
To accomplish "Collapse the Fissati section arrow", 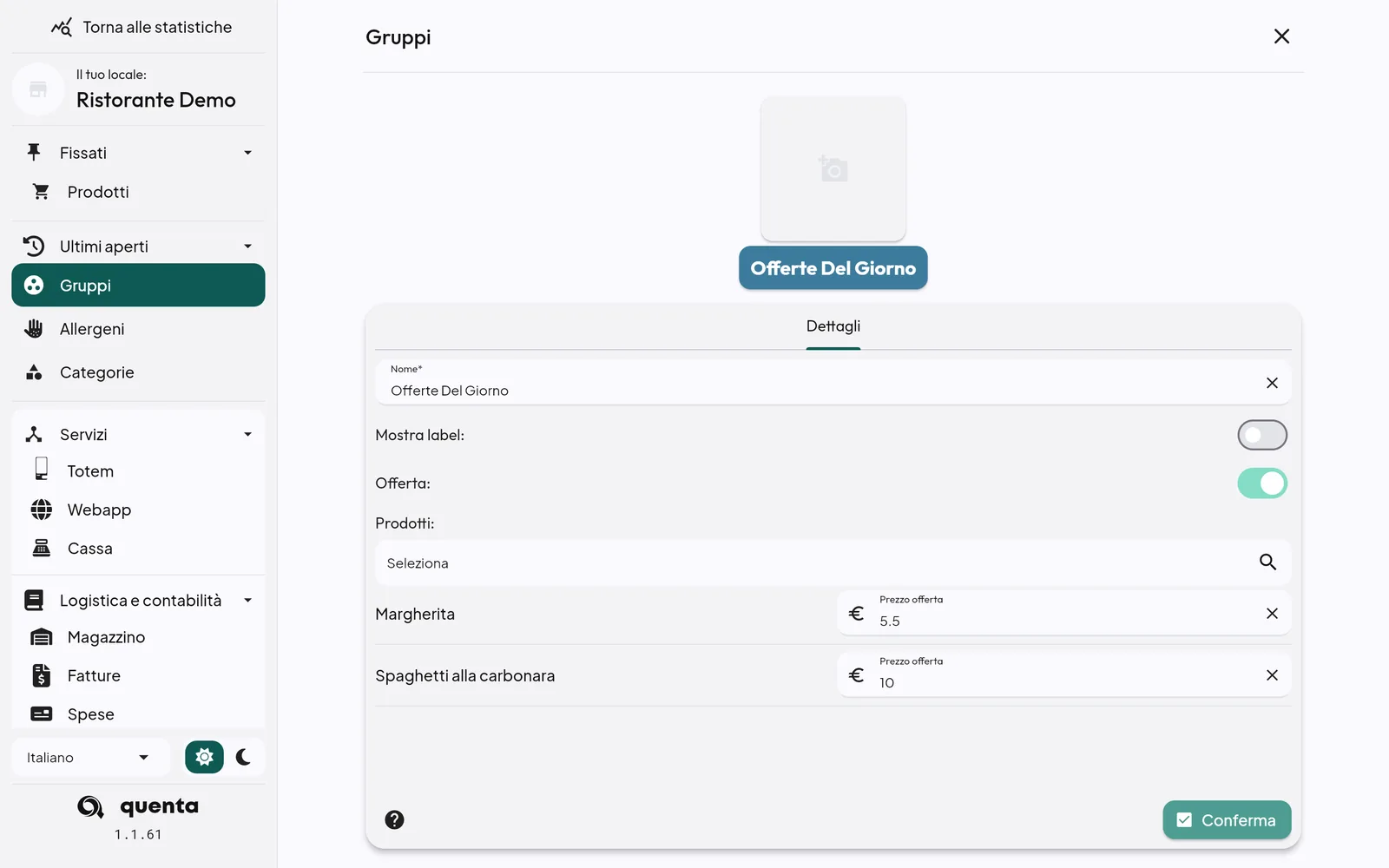I will click(x=247, y=153).
